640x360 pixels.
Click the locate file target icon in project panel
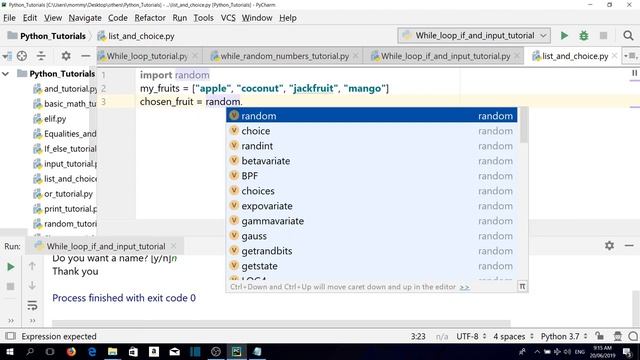pyautogui.click(x=22, y=56)
